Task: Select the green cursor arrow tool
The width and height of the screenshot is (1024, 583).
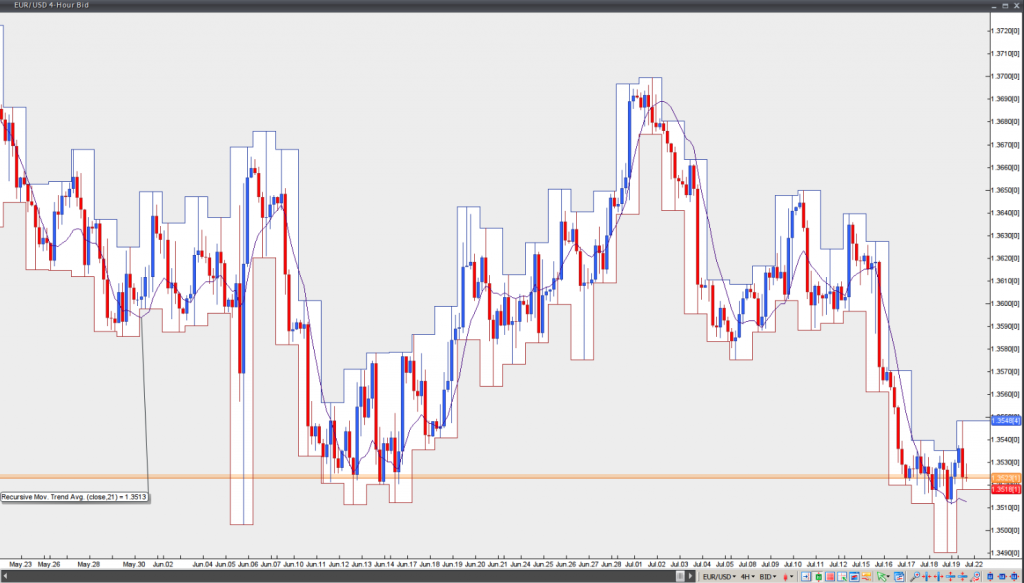Action: [x=883, y=576]
